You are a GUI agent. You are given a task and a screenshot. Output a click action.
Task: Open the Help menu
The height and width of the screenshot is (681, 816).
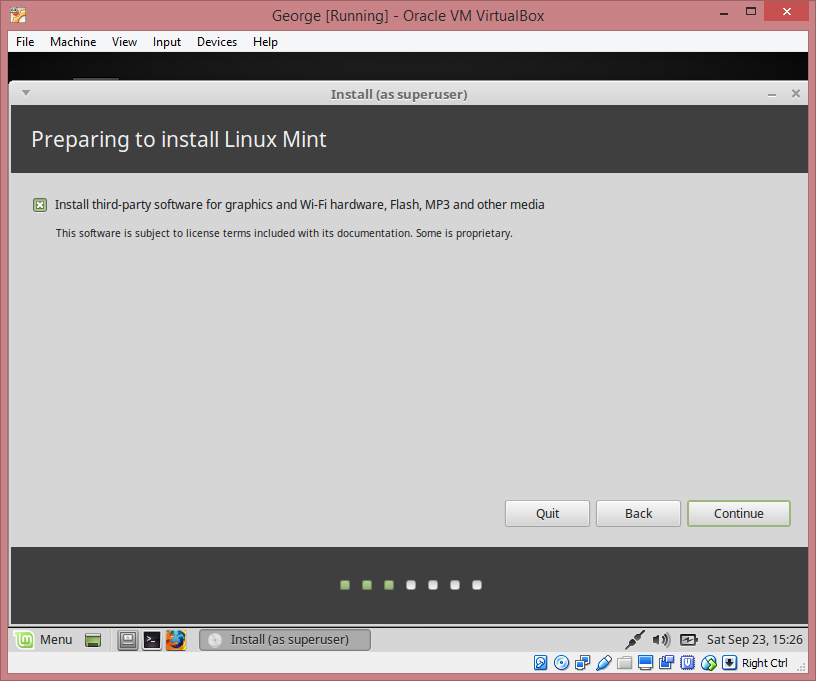(265, 42)
